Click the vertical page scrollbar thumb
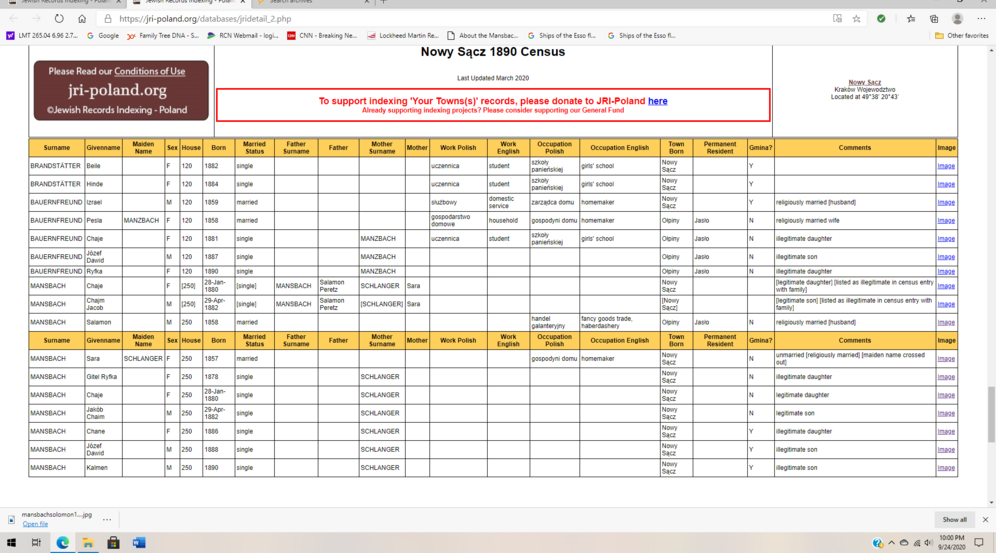Image resolution: width=996 pixels, height=553 pixels. (x=991, y=414)
